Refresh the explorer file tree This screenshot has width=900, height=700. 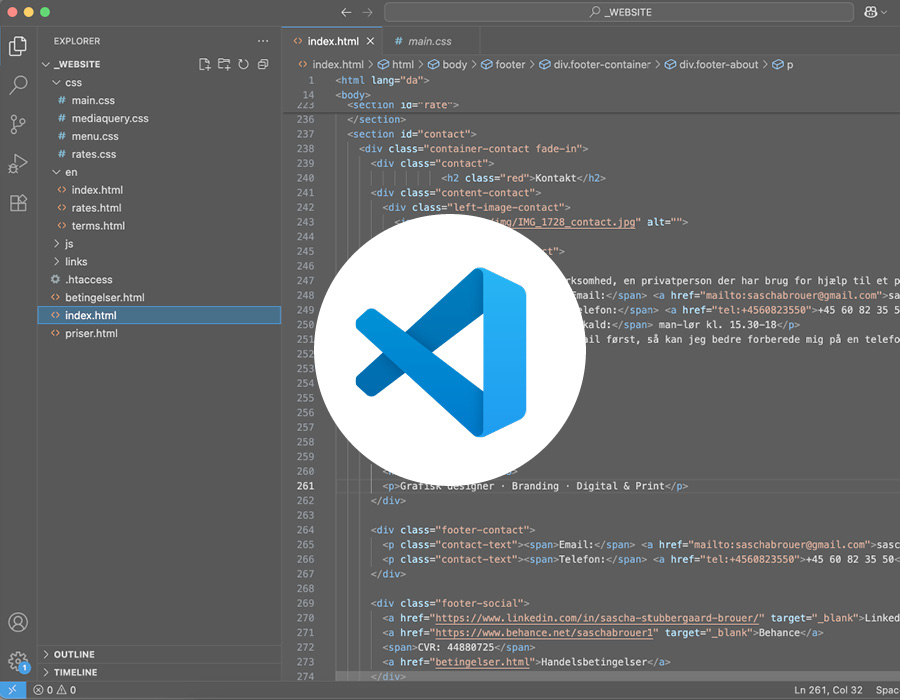(x=243, y=64)
